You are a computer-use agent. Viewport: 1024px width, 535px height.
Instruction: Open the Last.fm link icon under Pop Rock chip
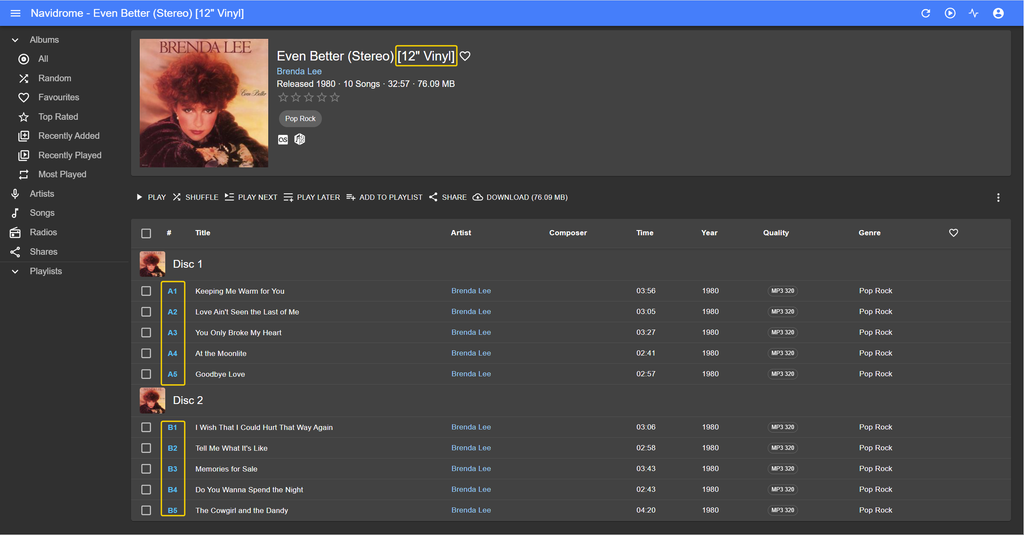click(x=283, y=139)
